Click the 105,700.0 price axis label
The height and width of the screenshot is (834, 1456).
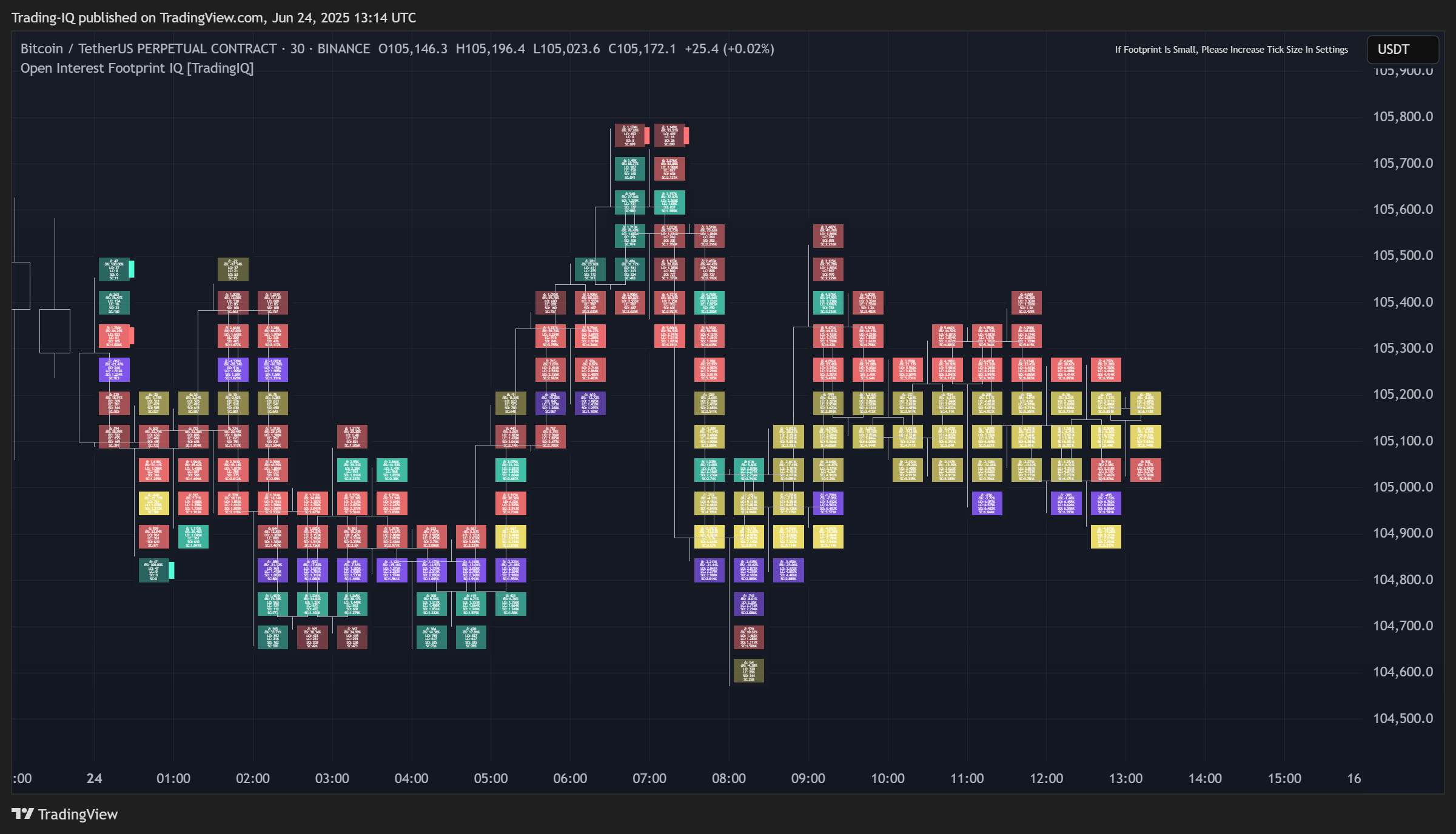(x=1403, y=163)
